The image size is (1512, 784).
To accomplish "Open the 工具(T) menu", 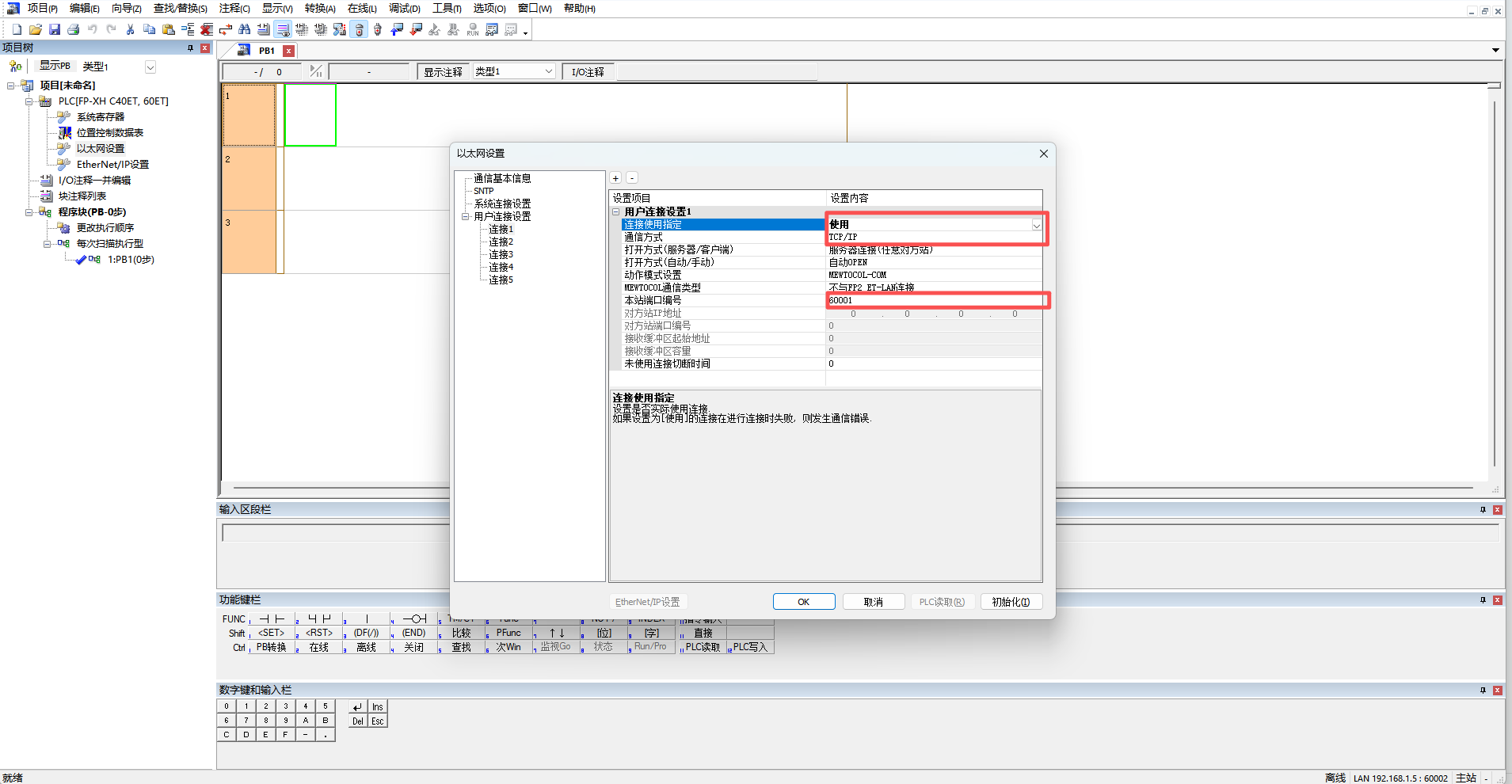I will 447,8.
